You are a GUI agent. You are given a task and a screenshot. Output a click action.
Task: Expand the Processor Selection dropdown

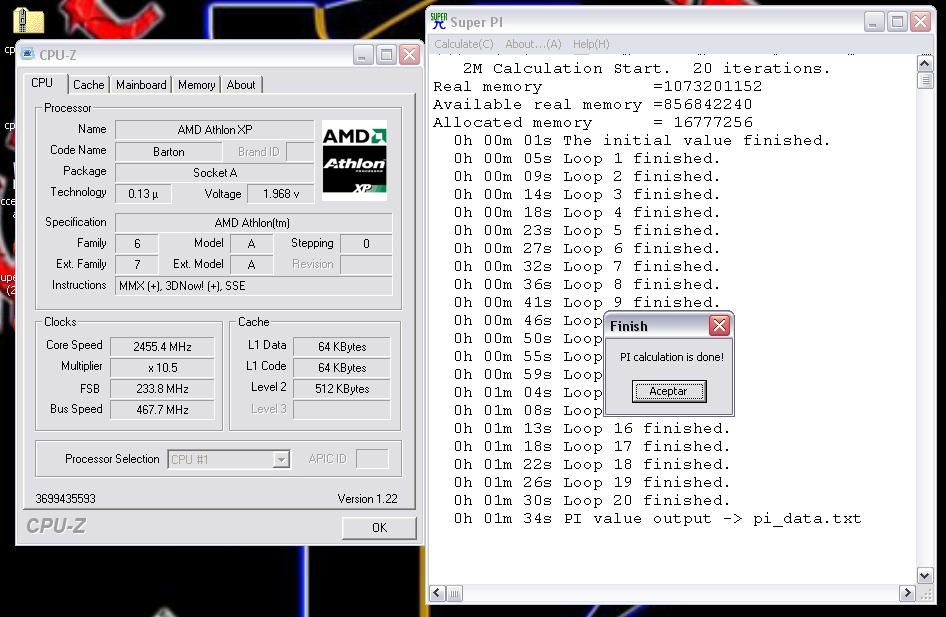281,460
